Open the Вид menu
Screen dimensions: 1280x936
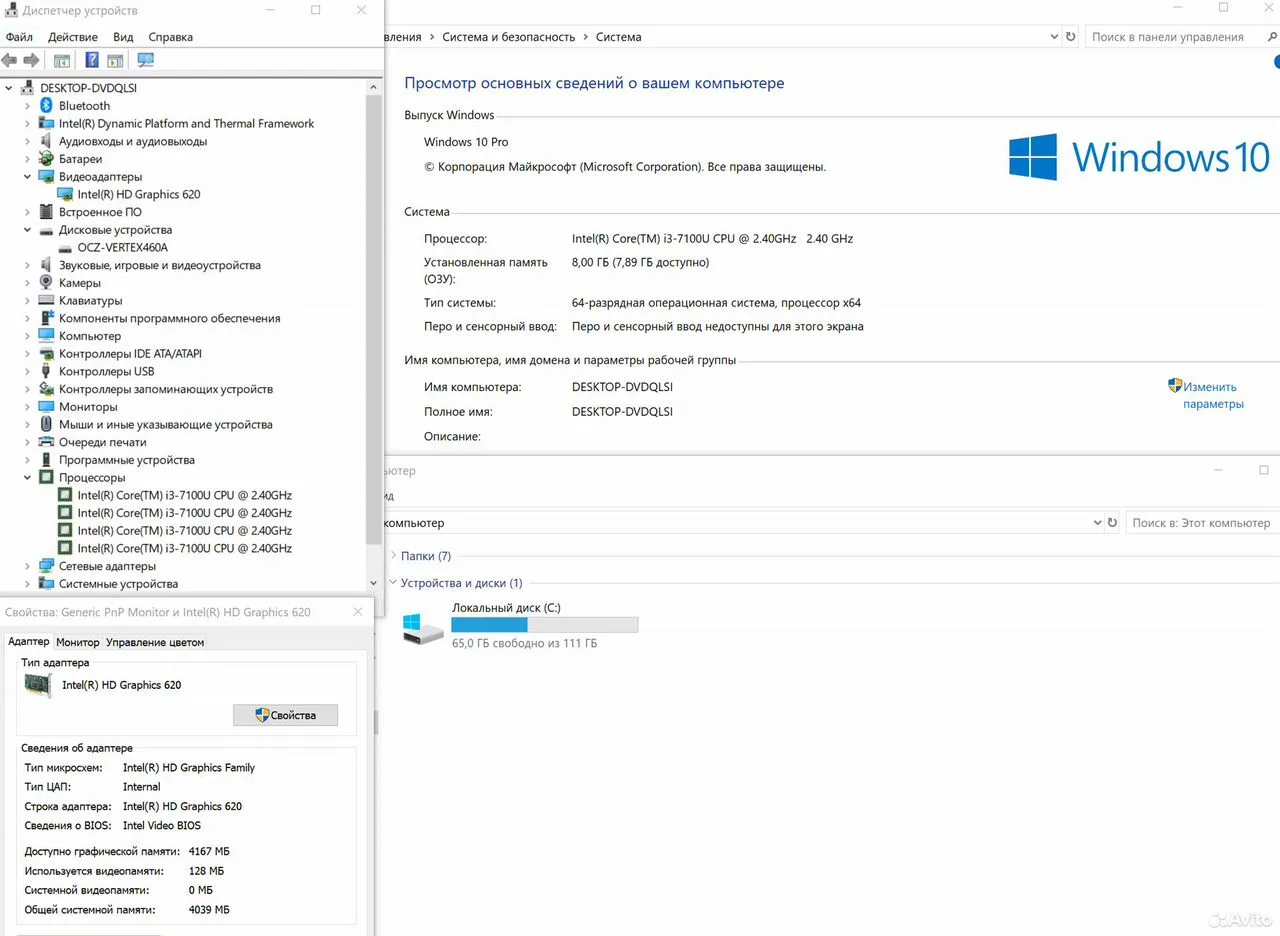coord(123,37)
